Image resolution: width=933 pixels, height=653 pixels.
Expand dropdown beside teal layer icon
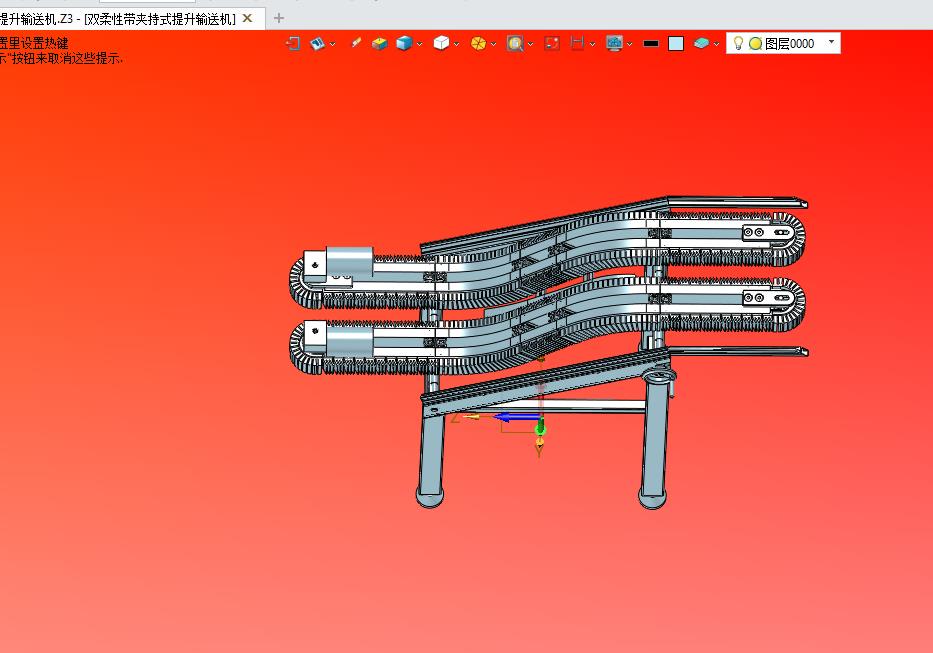pyautogui.click(x=716, y=44)
